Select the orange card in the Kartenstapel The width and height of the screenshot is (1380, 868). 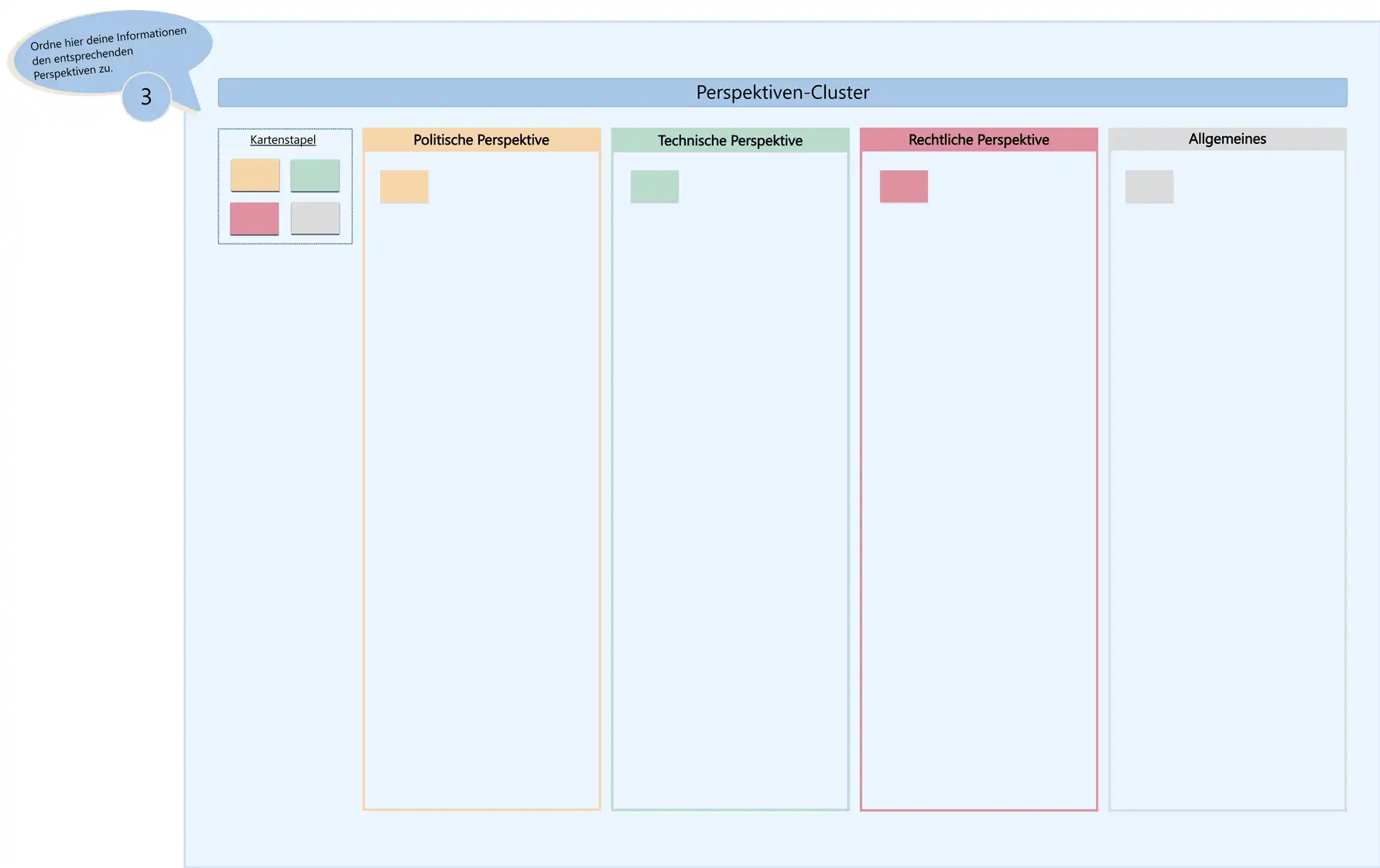click(255, 176)
